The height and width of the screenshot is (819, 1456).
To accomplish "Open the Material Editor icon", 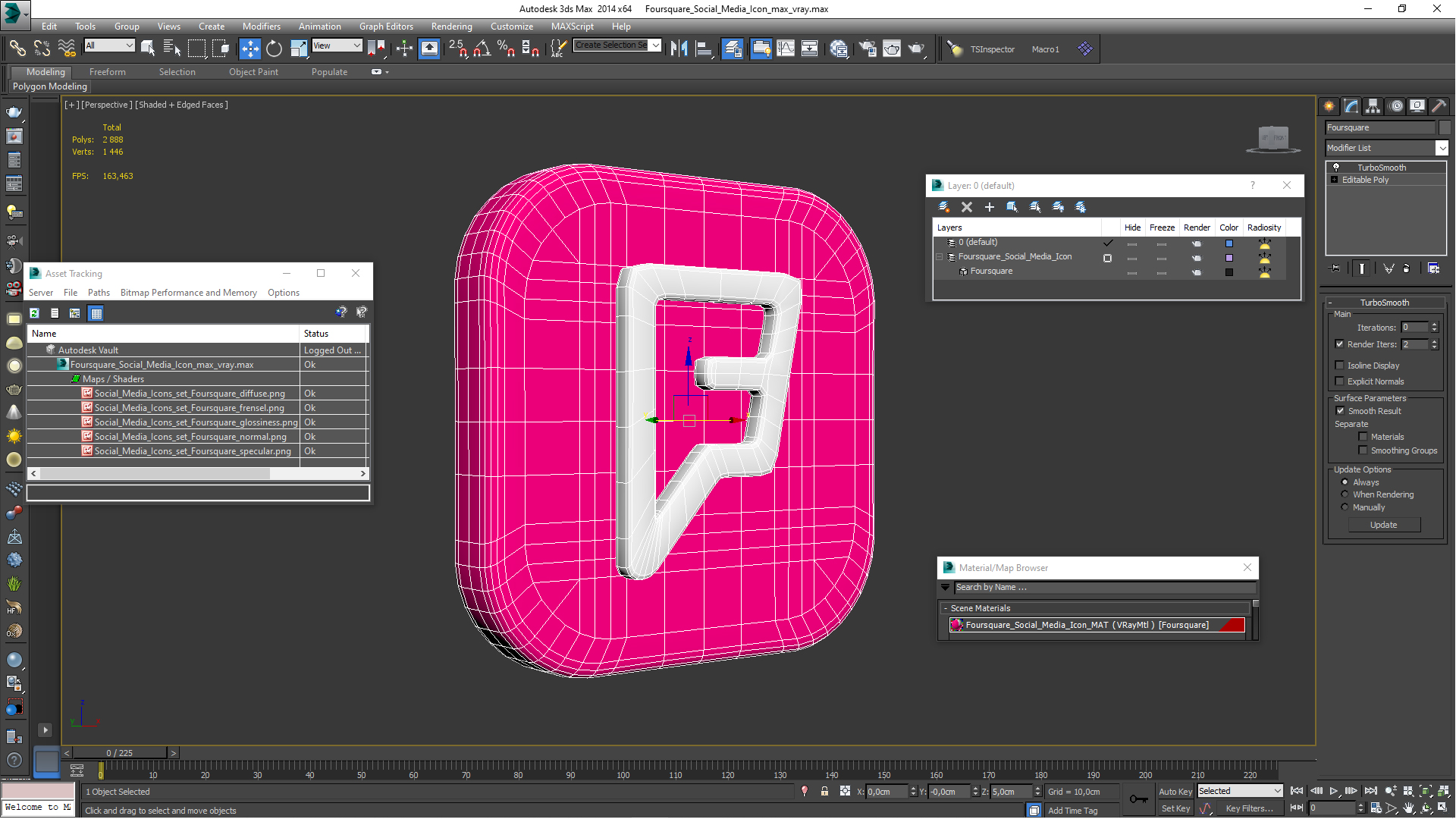I will pos(839,49).
